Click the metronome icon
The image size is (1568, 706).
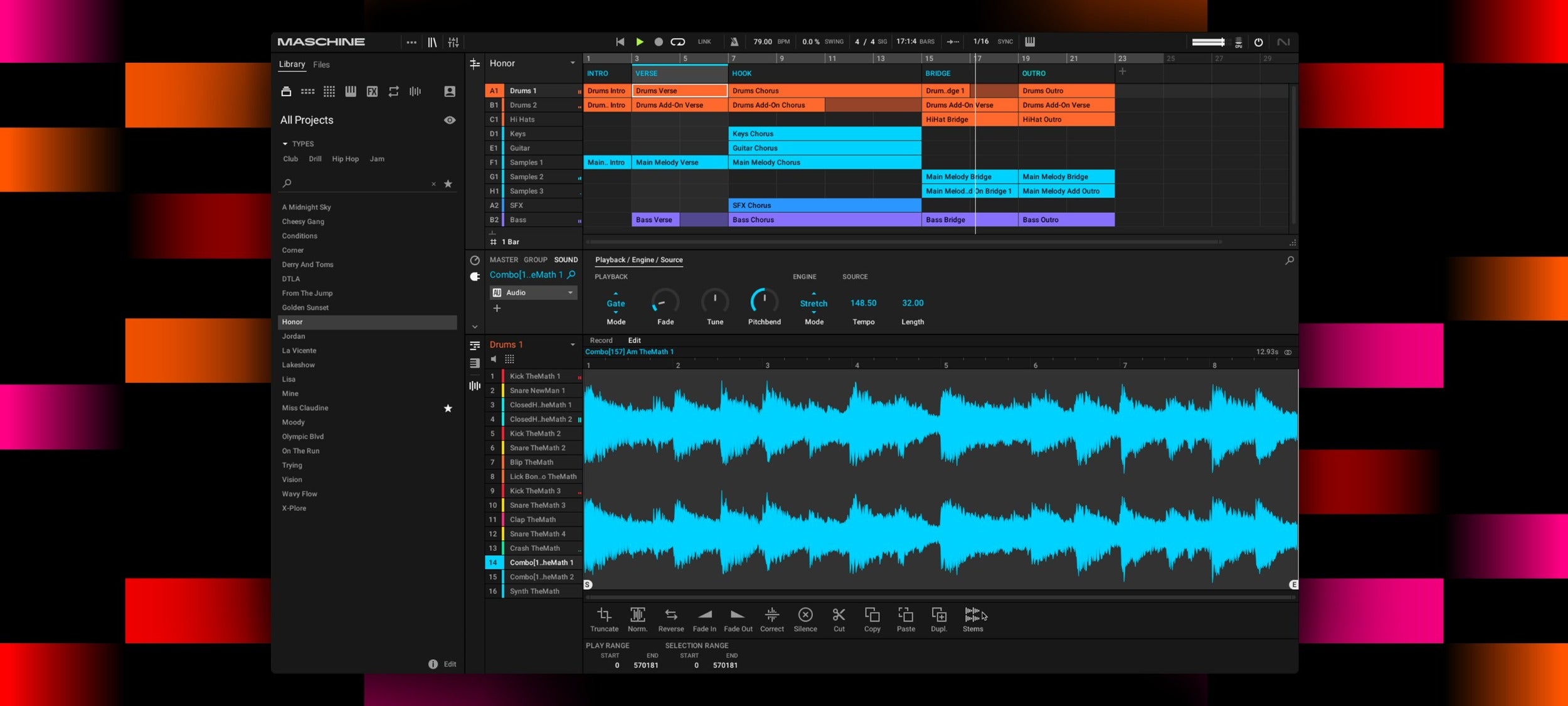pyautogui.click(x=734, y=42)
